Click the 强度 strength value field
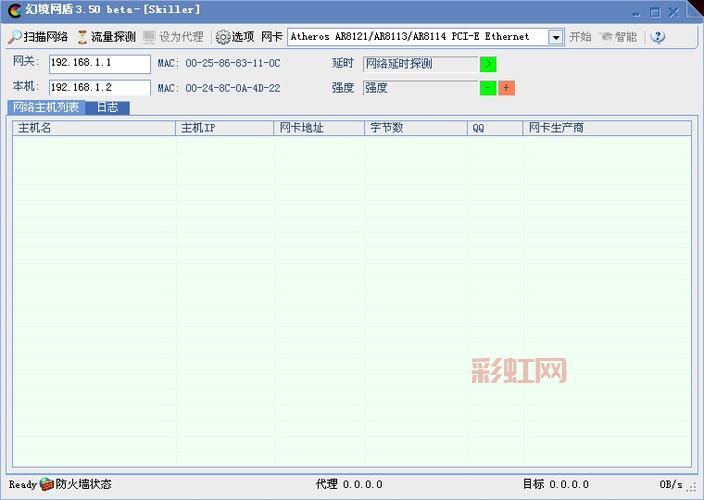This screenshot has width=704, height=500. pos(420,88)
